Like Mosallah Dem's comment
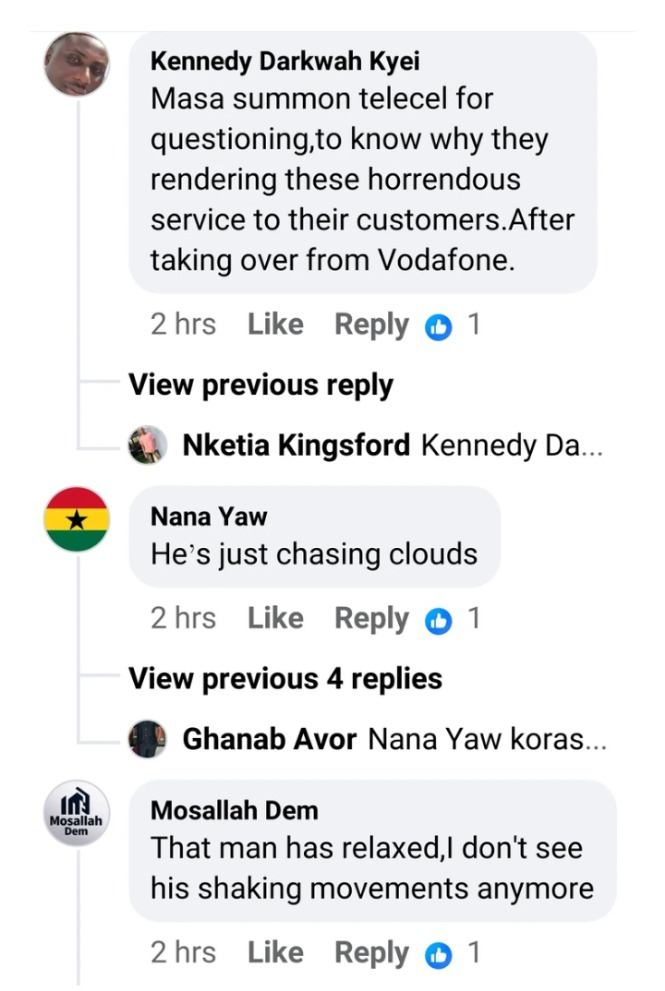Screen dimensions: 665x991 point(275,953)
